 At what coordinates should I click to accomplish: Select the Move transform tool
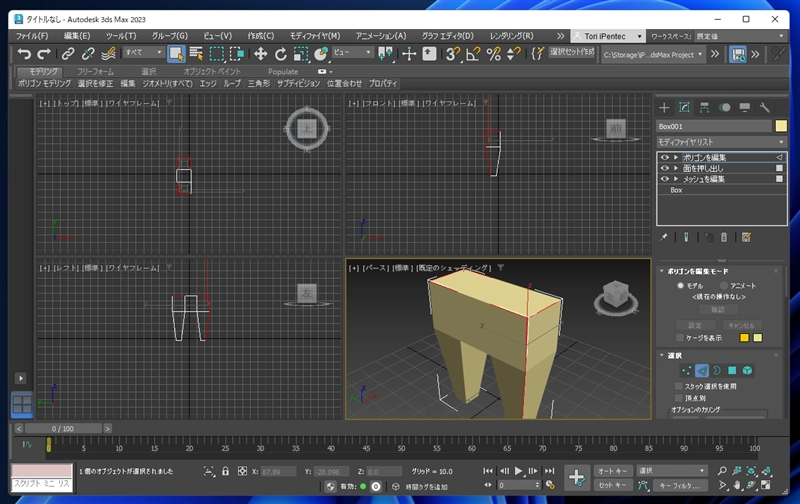(x=260, y=54)
